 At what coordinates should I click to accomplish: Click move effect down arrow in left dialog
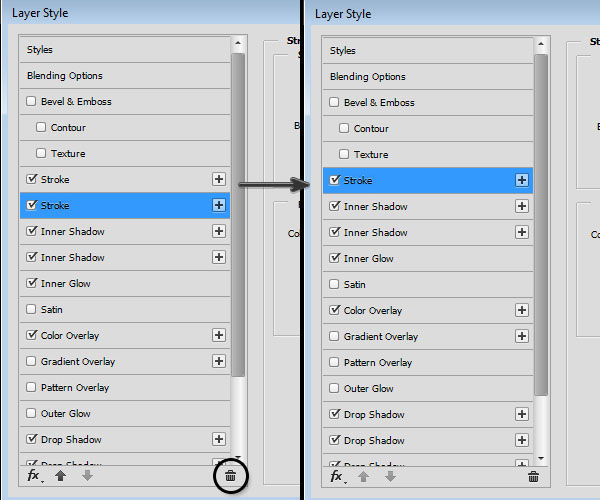click(x=87, y=476)
